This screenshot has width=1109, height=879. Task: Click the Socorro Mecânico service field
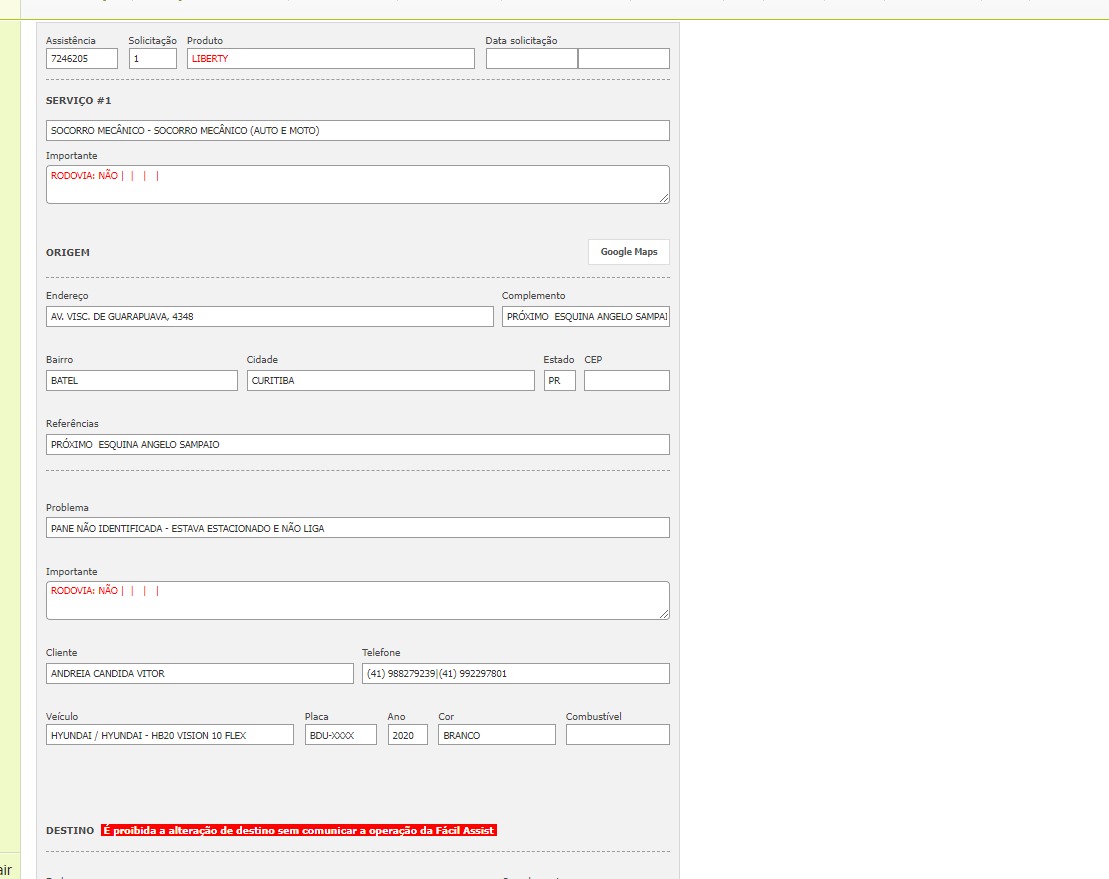pos(357,131)
